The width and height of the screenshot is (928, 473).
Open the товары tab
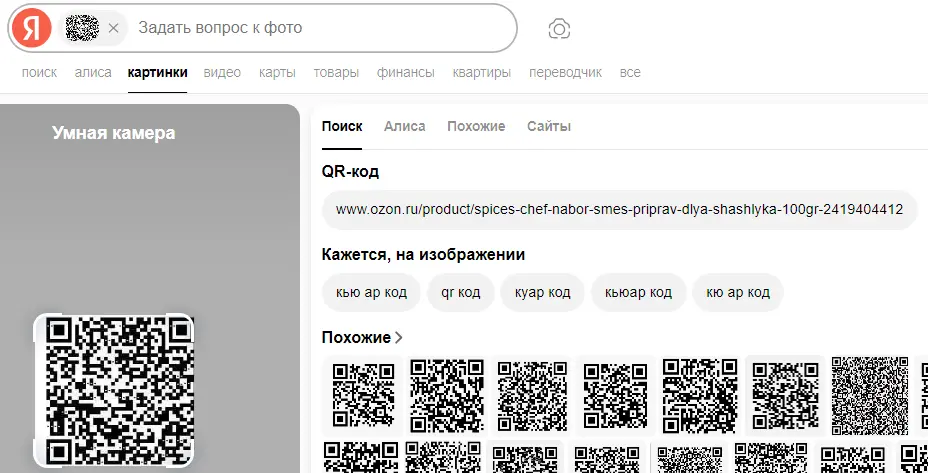coord(336,72)
